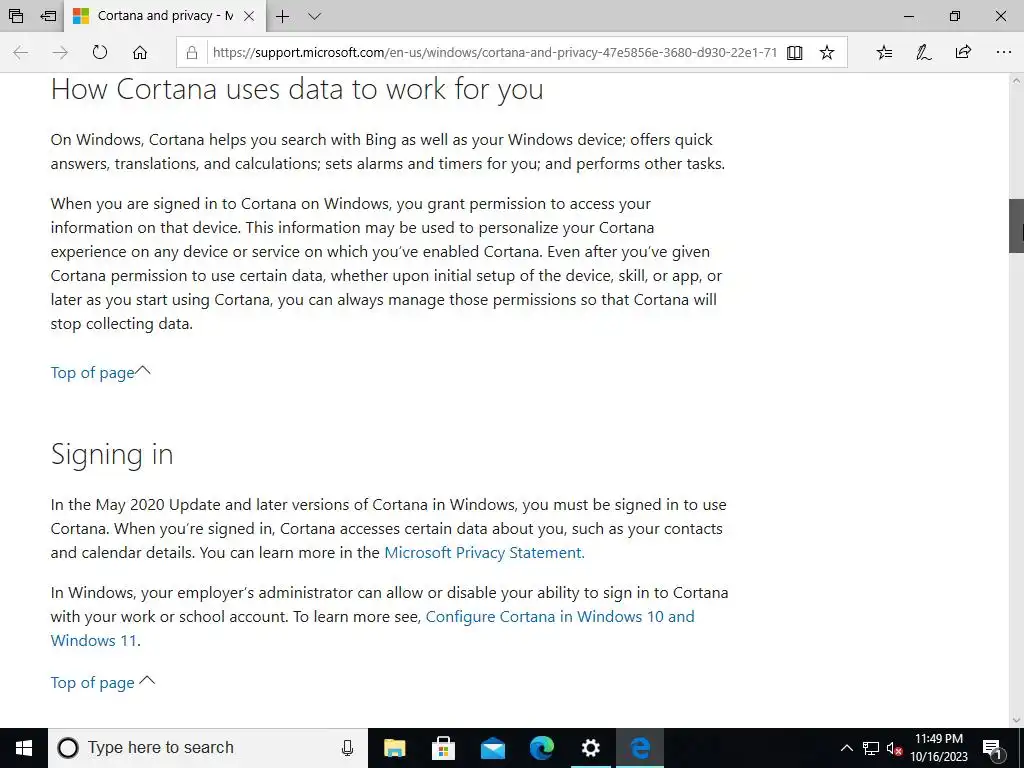Open network status tray icon
Screen dimensions: 1024x768
(x=871, y=748)
